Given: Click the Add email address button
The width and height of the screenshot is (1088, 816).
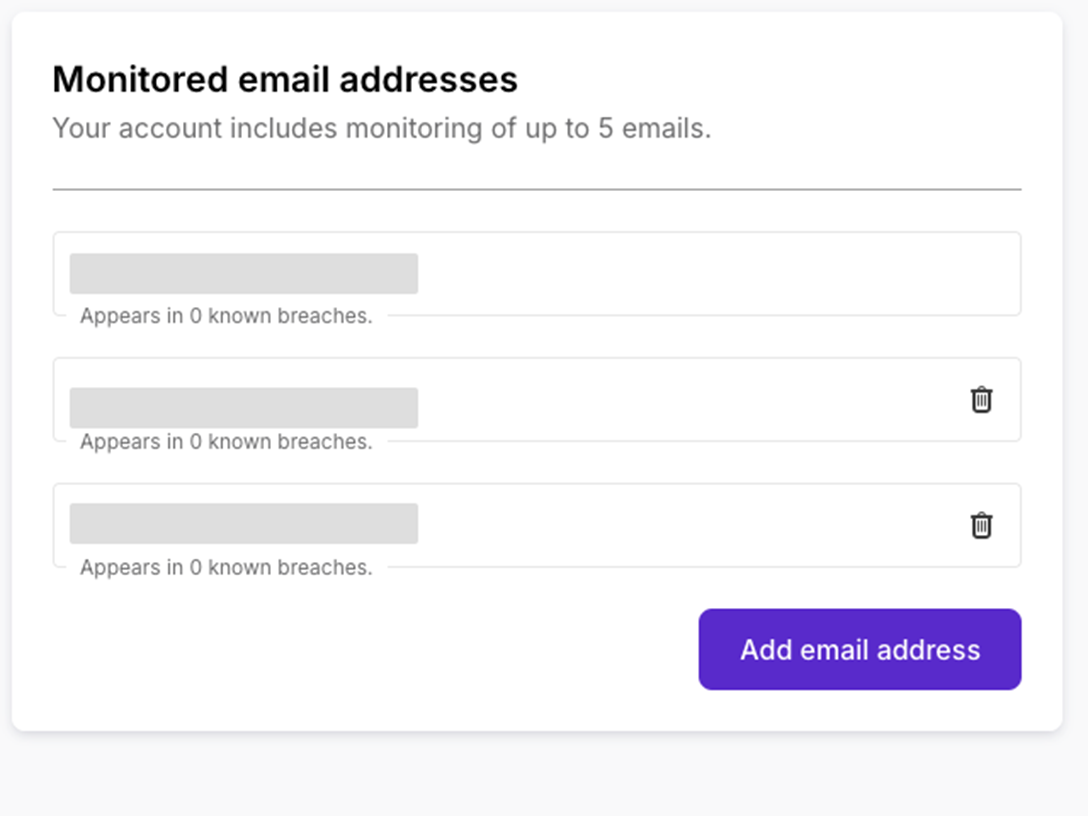Looking at the screenshot, I should pyautogui.click(x=859, y=649).
